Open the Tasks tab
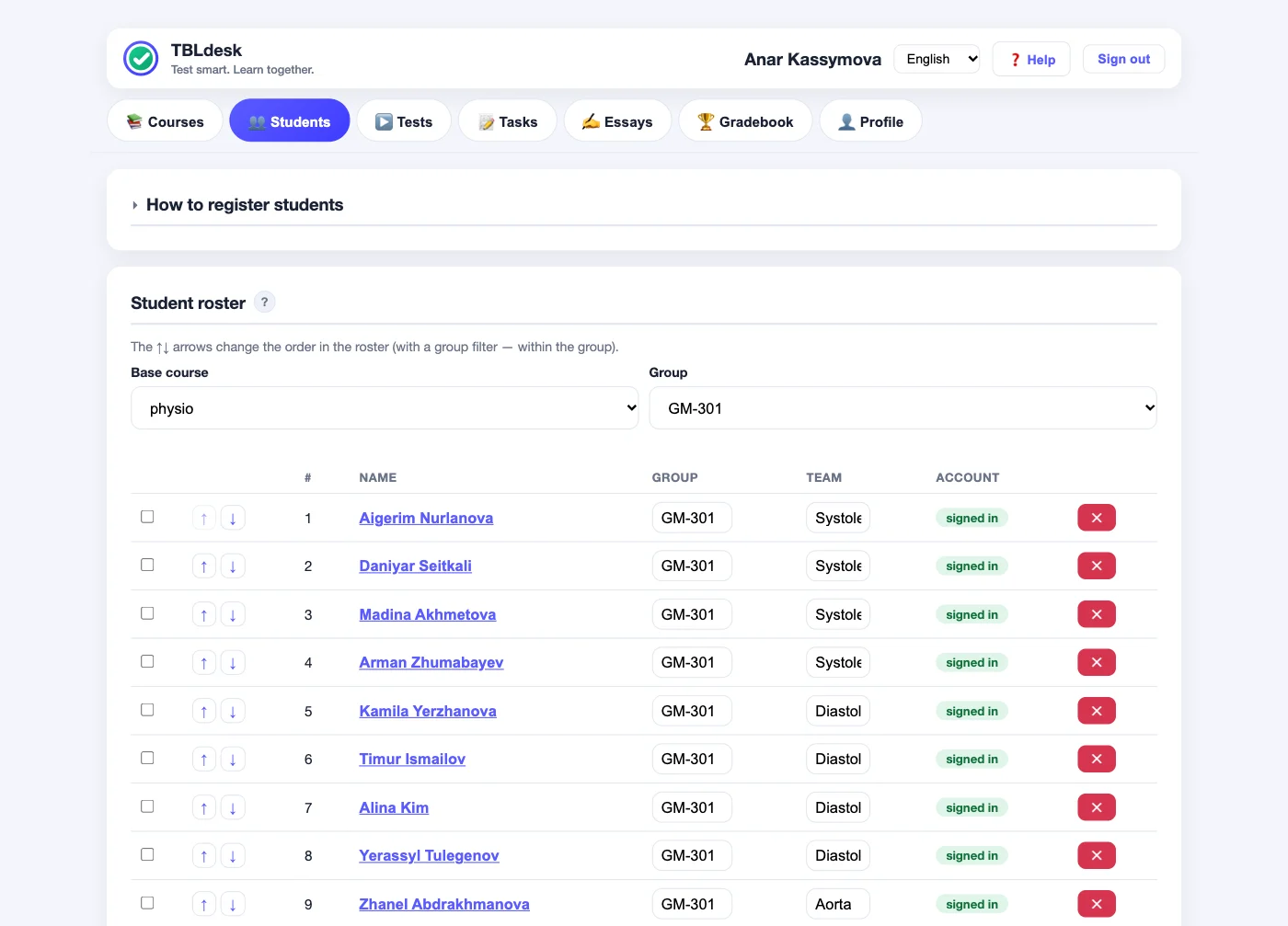This screenshot has width=1288, height=926. 508,121
